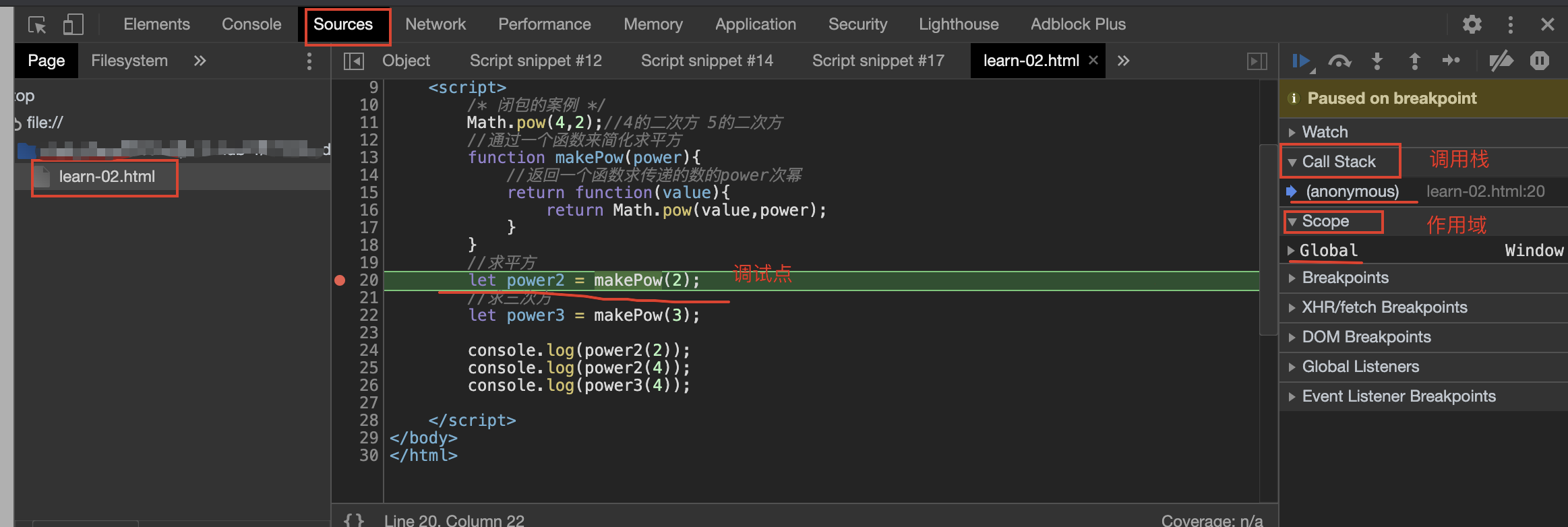1568x527 pixels.
Task: Select learn-02.html in the file tree
Action: pyautogui.click(x=107, y=177)
